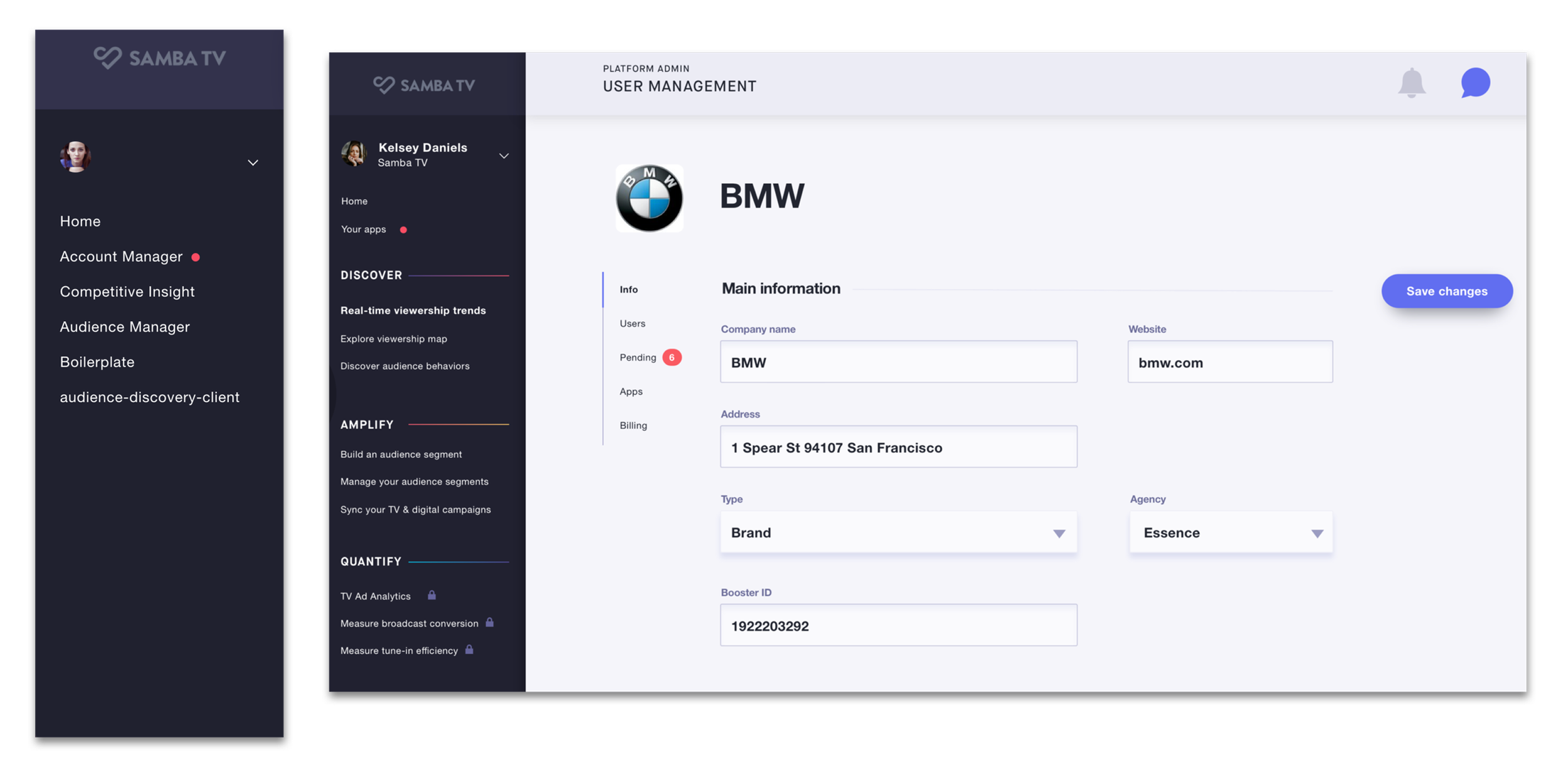Click the Address input field
1568x767 pixels.
(898, 447)
